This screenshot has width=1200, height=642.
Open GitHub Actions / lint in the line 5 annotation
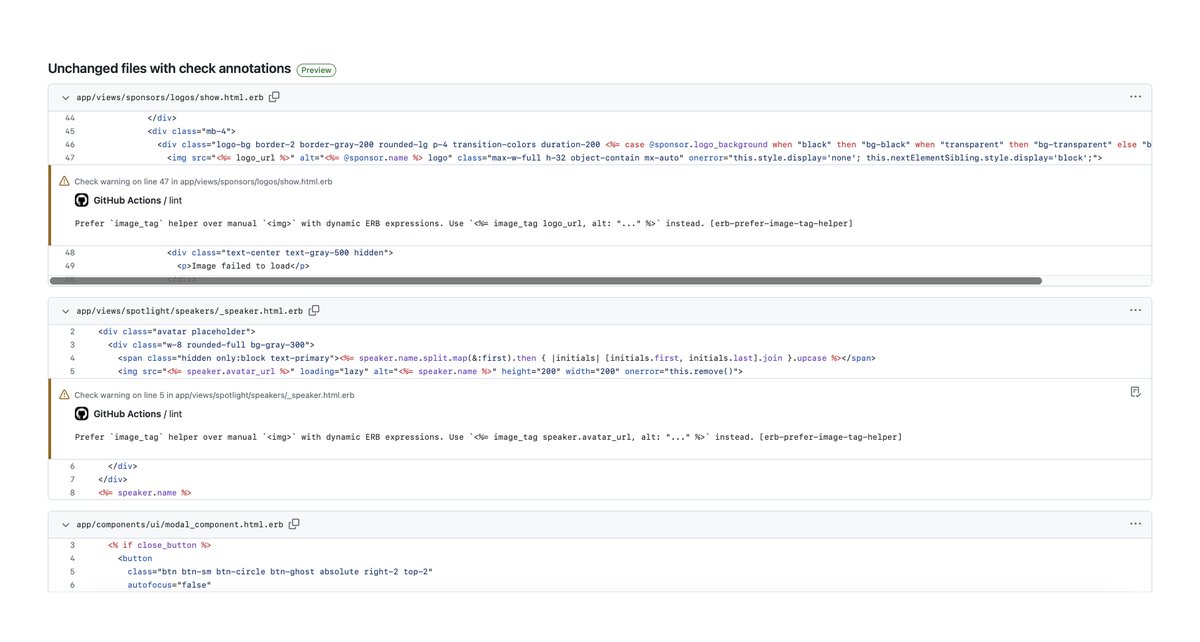point(138,414)
